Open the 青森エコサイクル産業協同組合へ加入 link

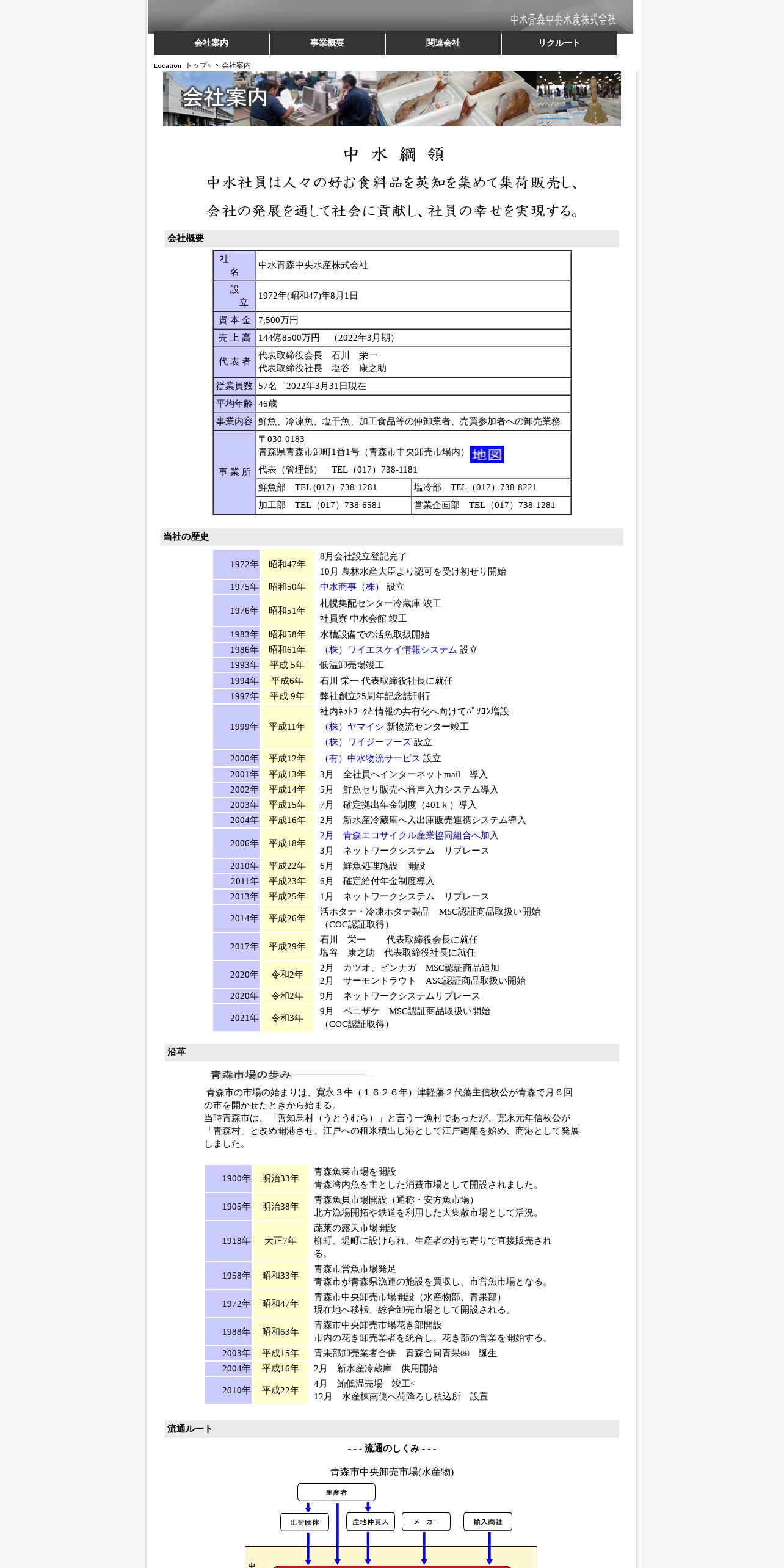click(409, 835)
